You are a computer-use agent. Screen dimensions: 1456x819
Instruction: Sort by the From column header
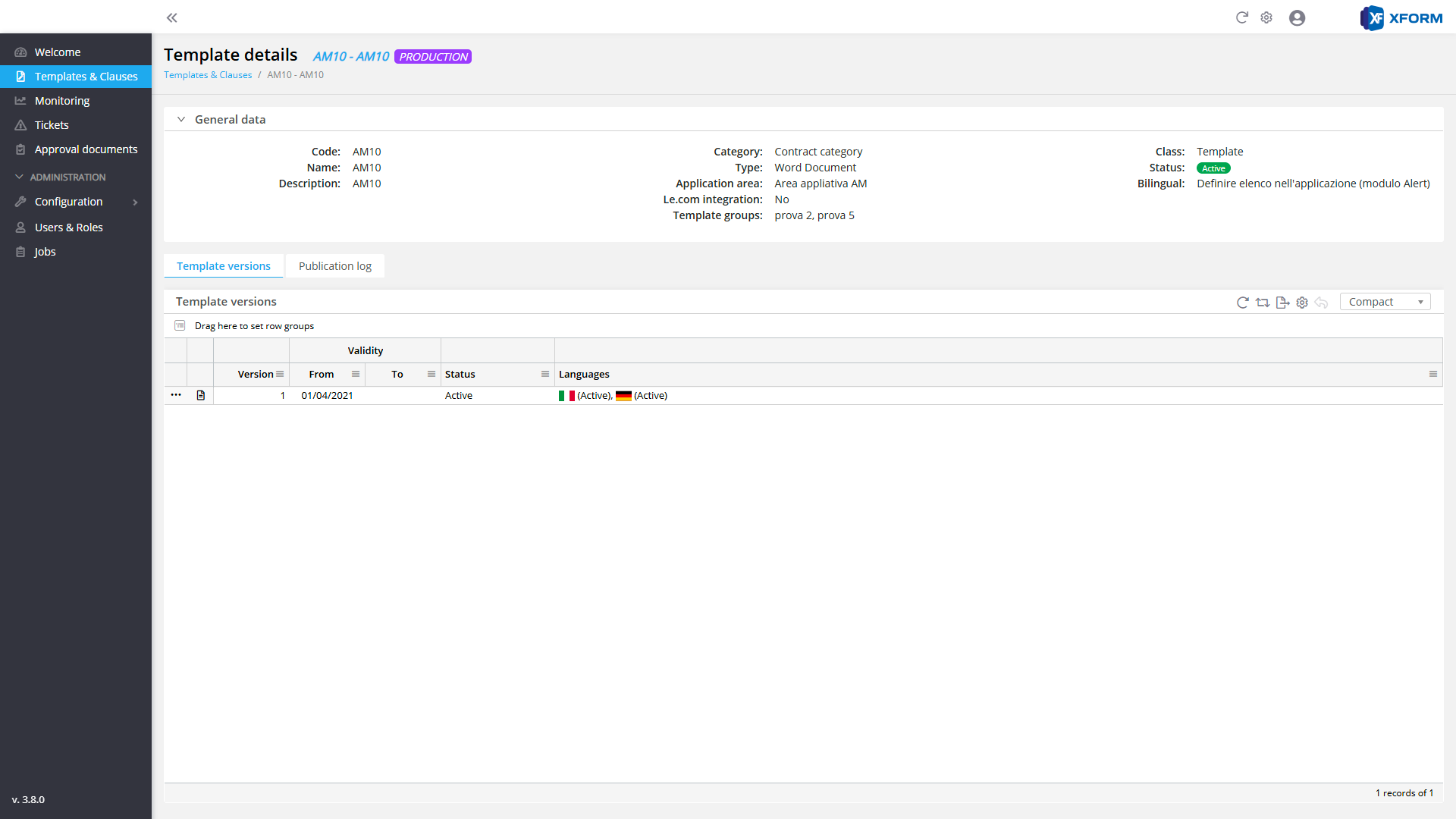coord(322,374)
